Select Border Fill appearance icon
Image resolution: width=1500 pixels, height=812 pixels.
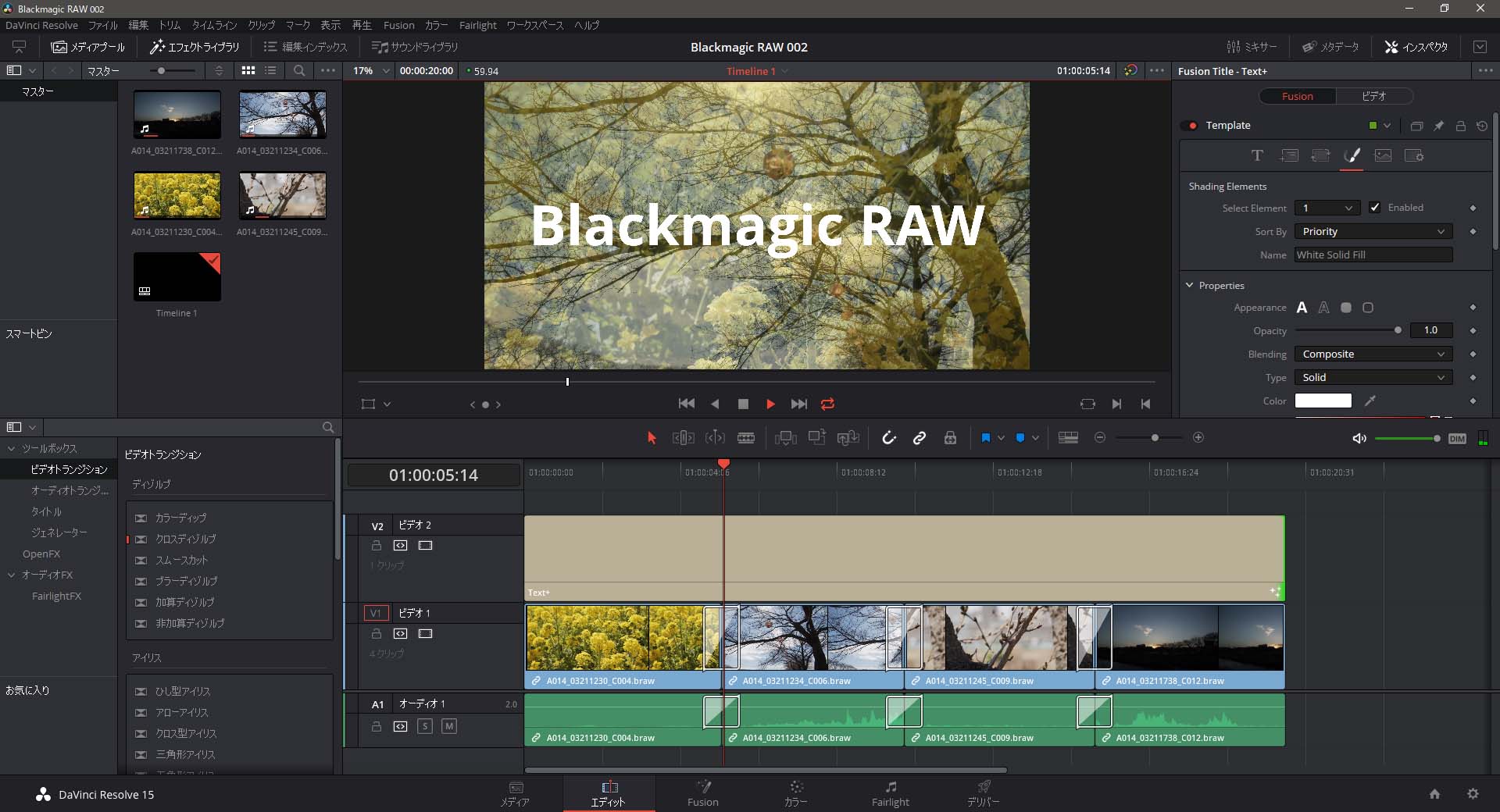click(x=1345, y=308)
